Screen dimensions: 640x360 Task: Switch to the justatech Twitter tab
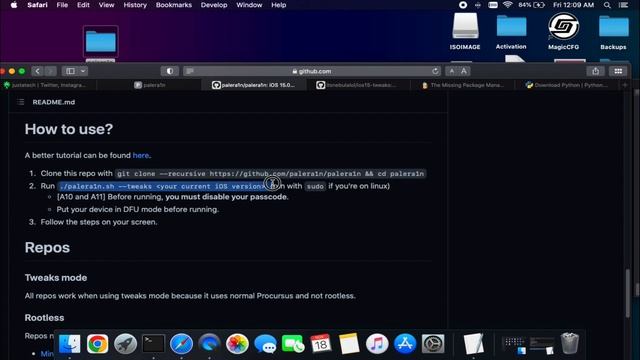tap(48, 85)
